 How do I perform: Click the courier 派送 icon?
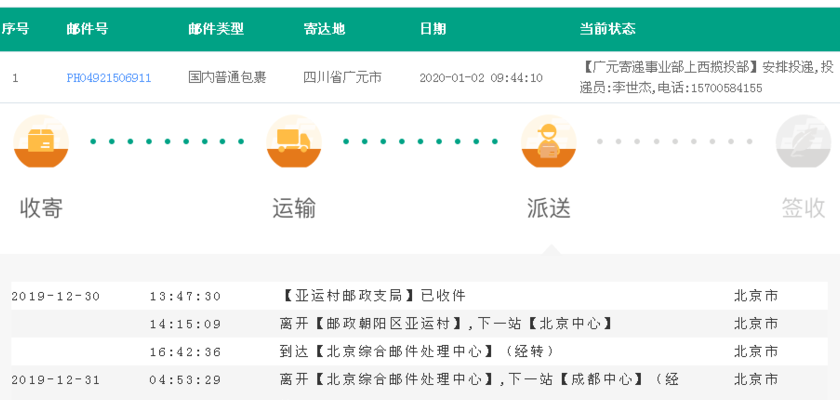pos(549,141)
